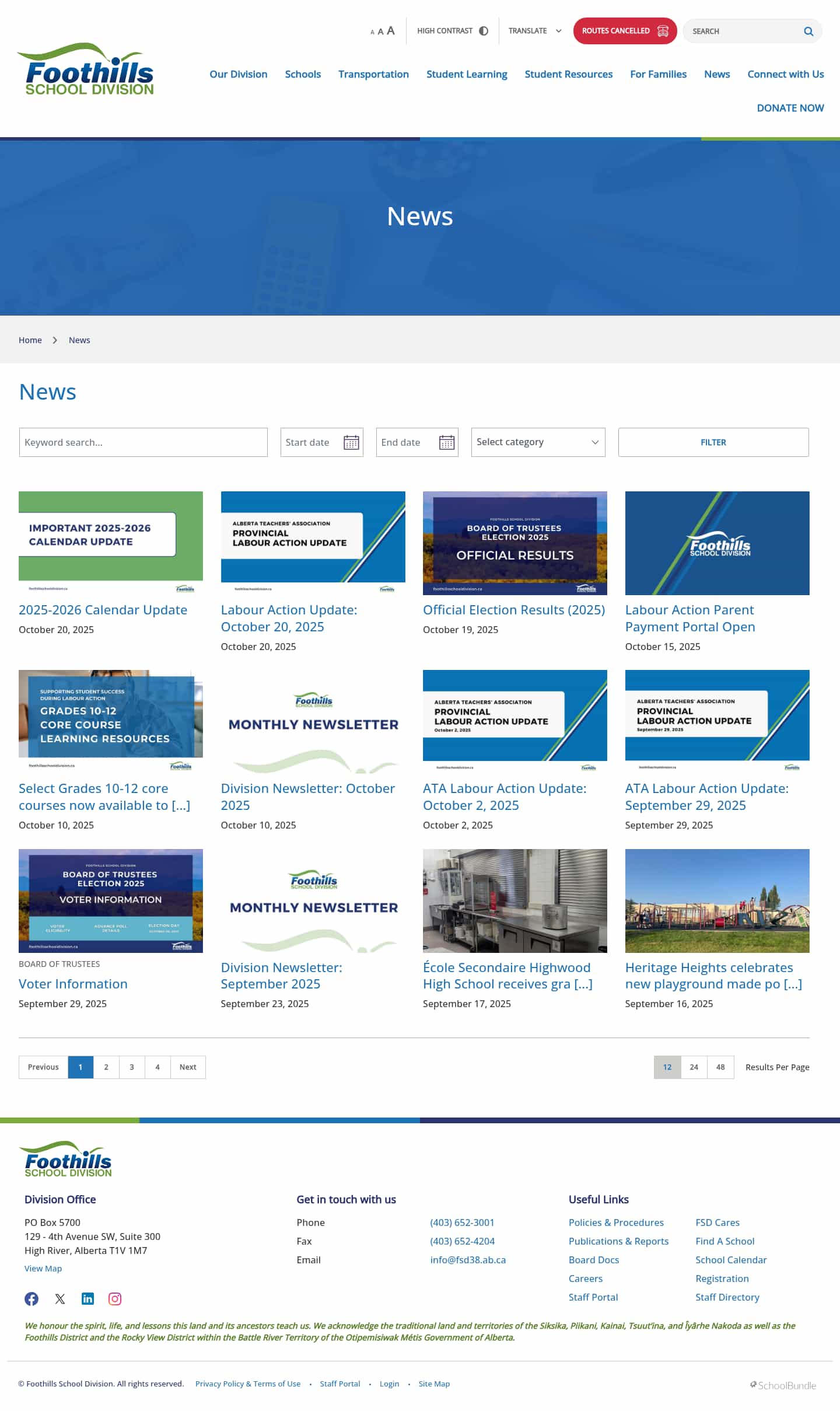
Task: Click the Filter button
Action: pyautogui.click(x=713, y=442)
